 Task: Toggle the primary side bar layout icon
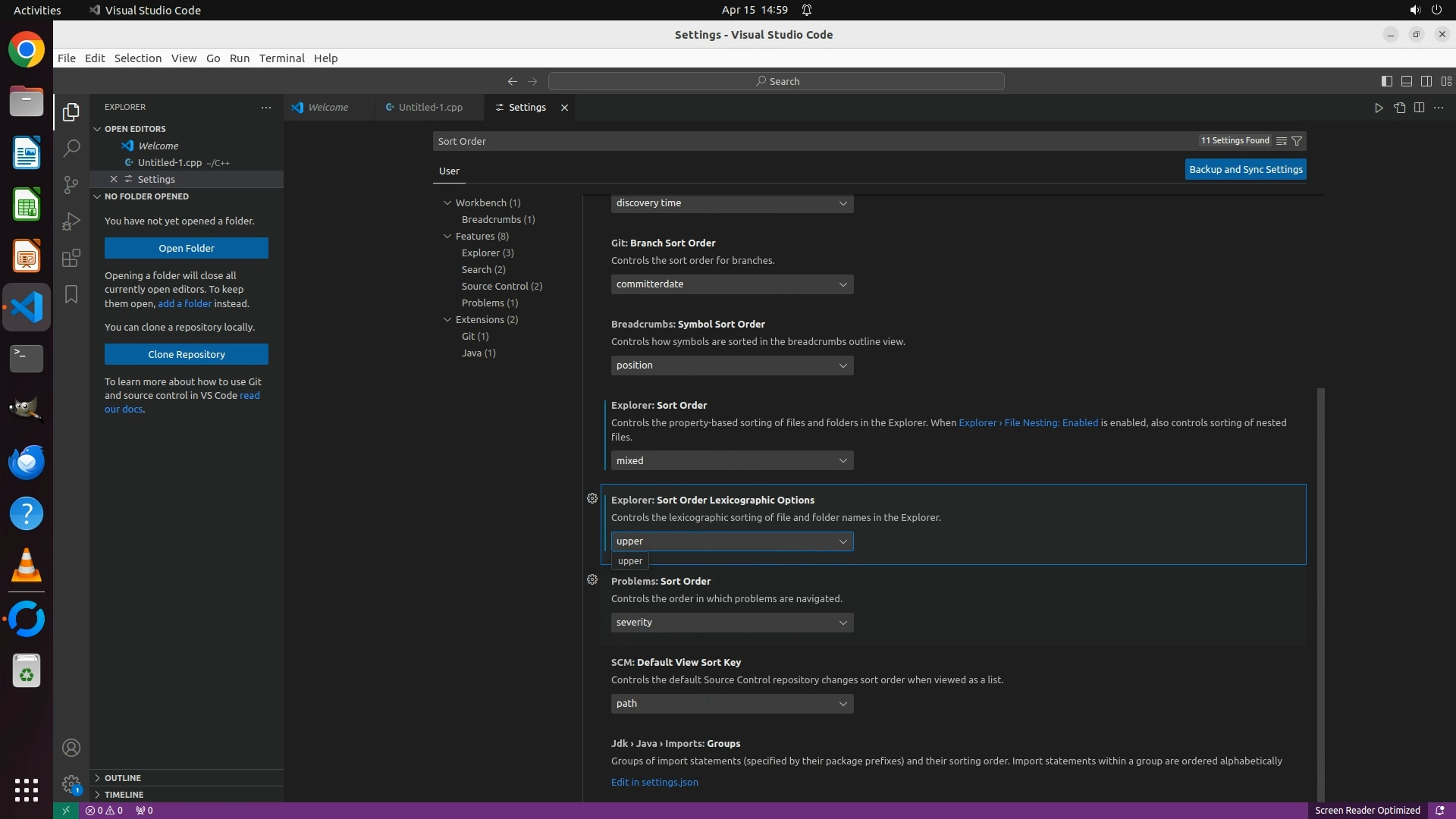1386,81
